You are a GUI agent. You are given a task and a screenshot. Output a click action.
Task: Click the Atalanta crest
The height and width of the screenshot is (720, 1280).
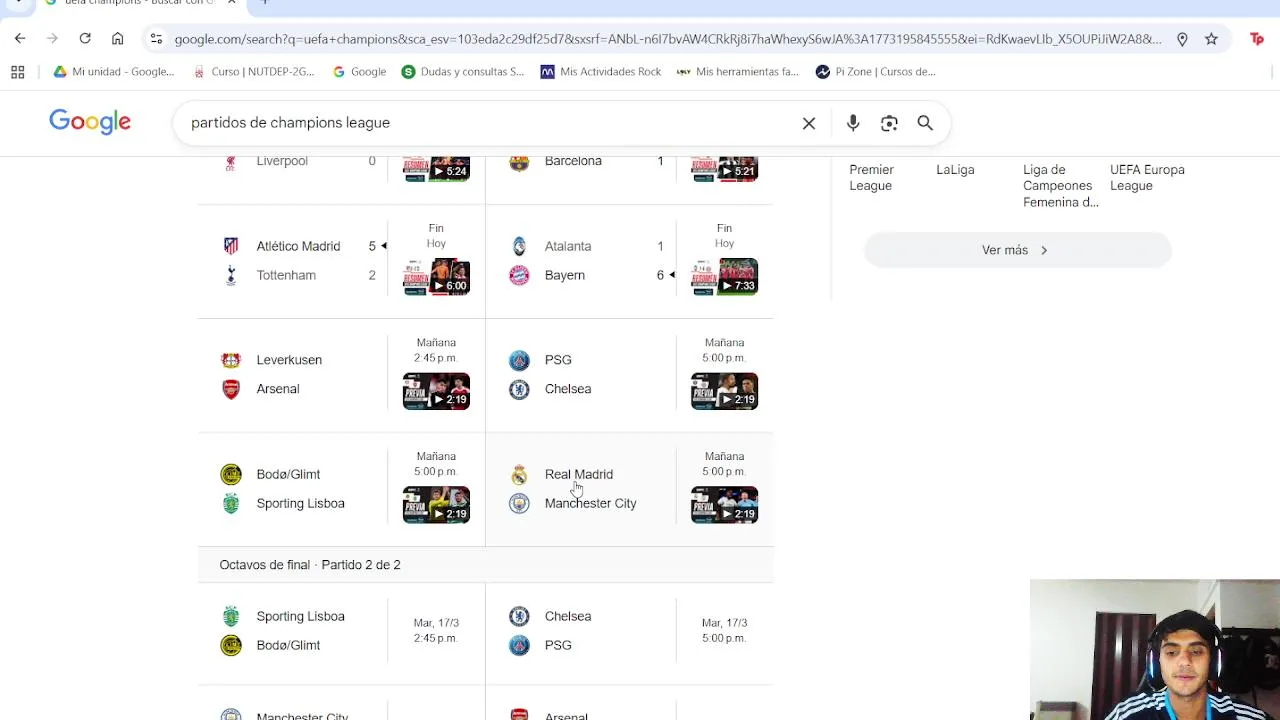[x=519, y=246]
